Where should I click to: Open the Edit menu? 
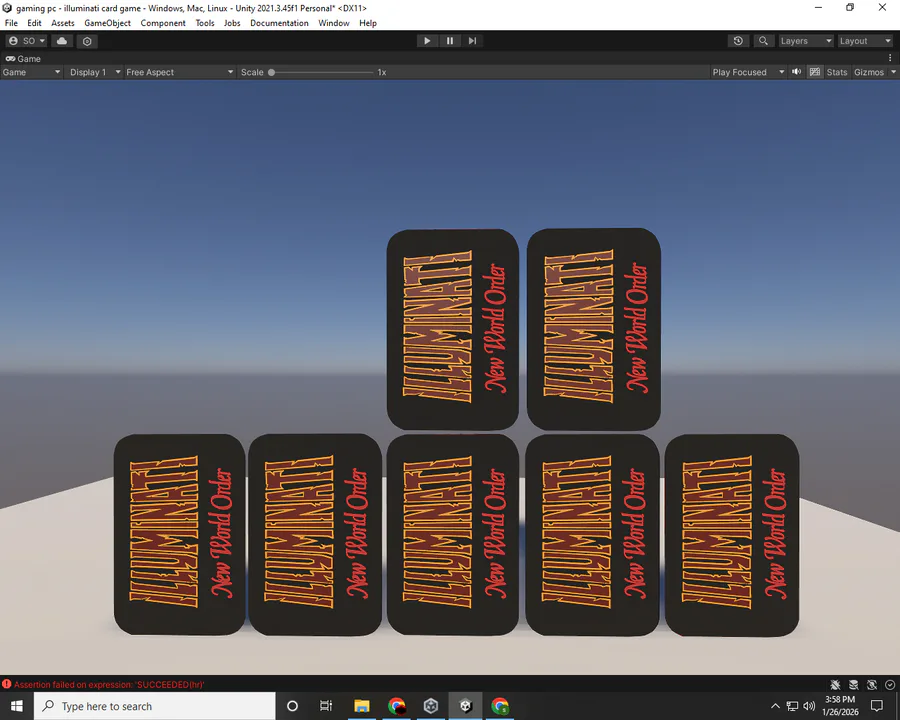(x=34, y=23)
